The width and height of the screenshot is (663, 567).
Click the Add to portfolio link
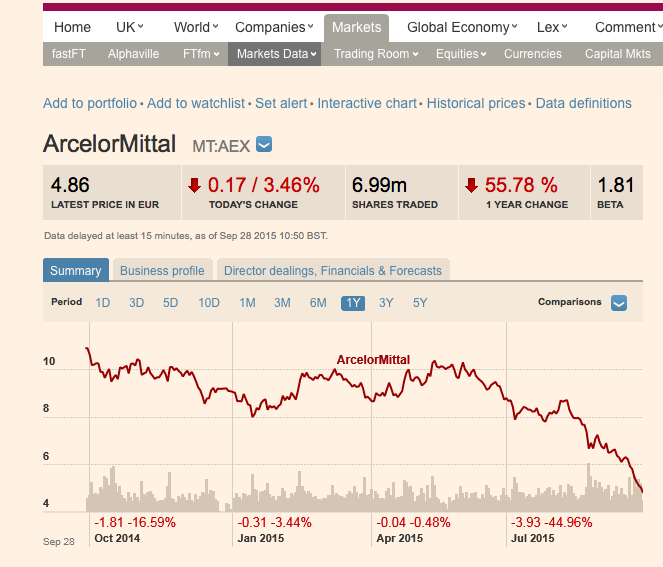click(x=91, y=103)
